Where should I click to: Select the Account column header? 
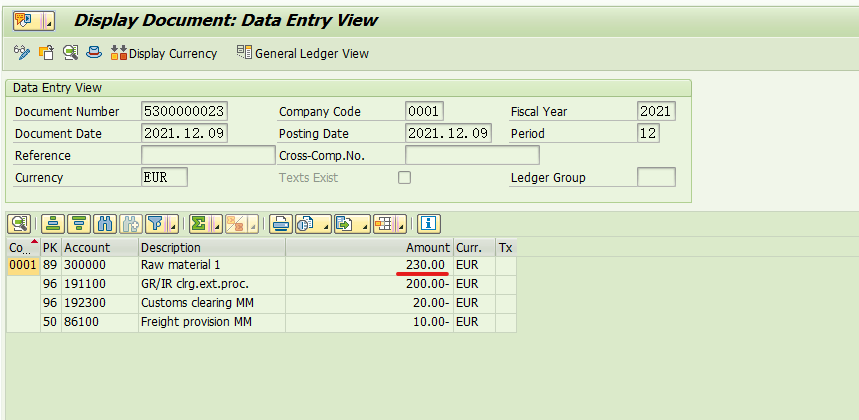click(x=100, y=248)
